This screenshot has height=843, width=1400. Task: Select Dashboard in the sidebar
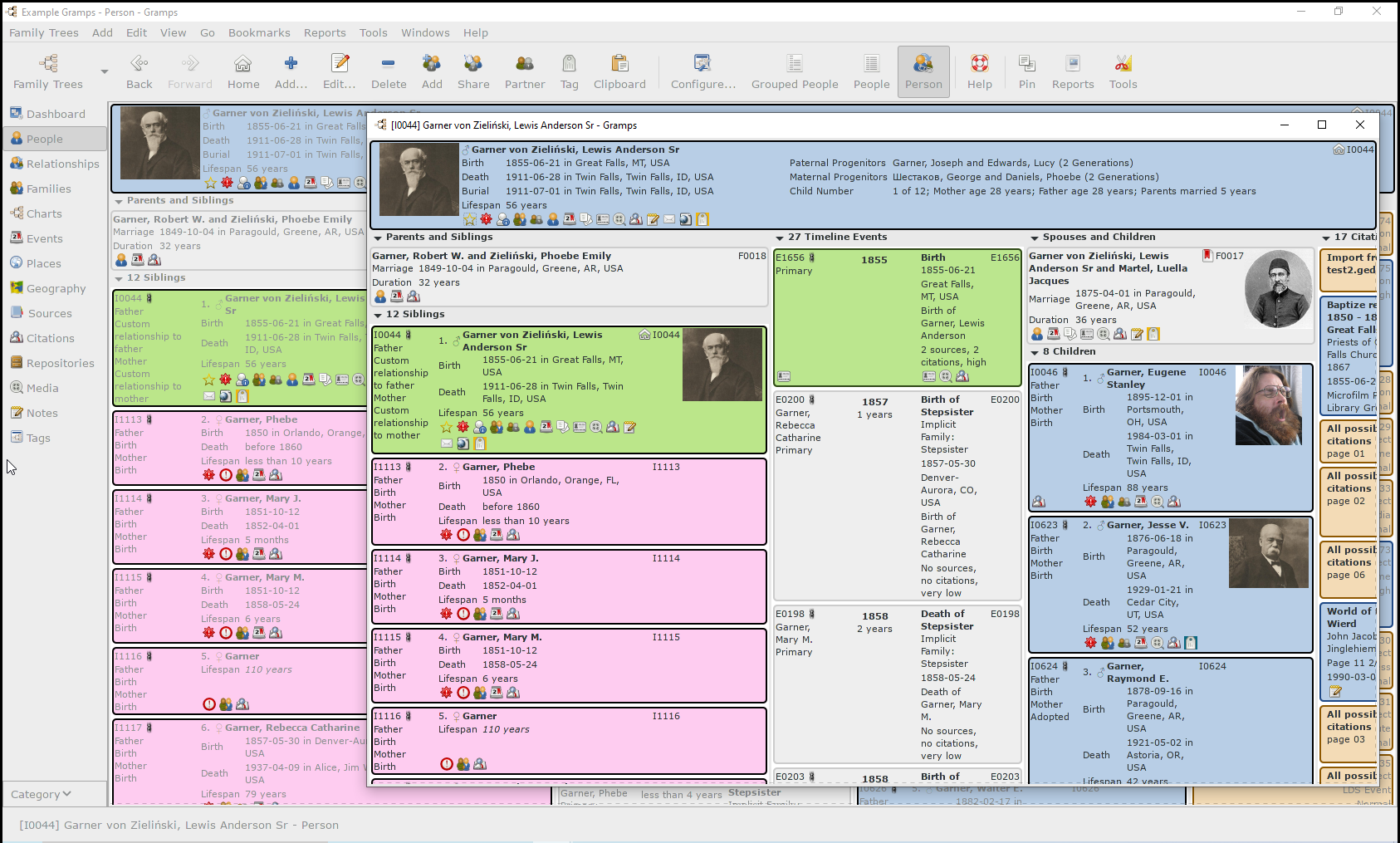[55, 114]
